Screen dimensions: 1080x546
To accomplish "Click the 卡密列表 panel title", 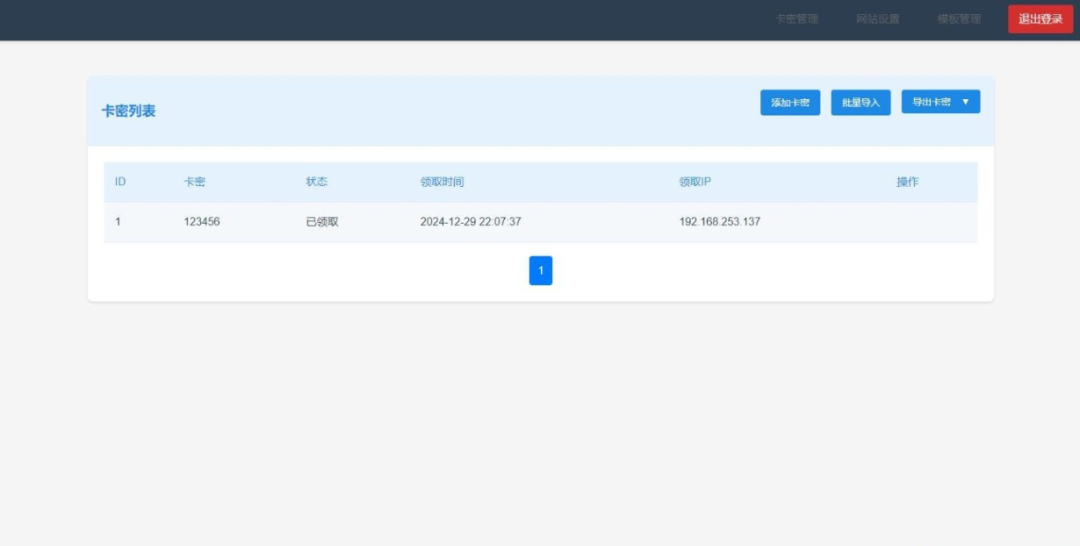I will coord(129,111).
